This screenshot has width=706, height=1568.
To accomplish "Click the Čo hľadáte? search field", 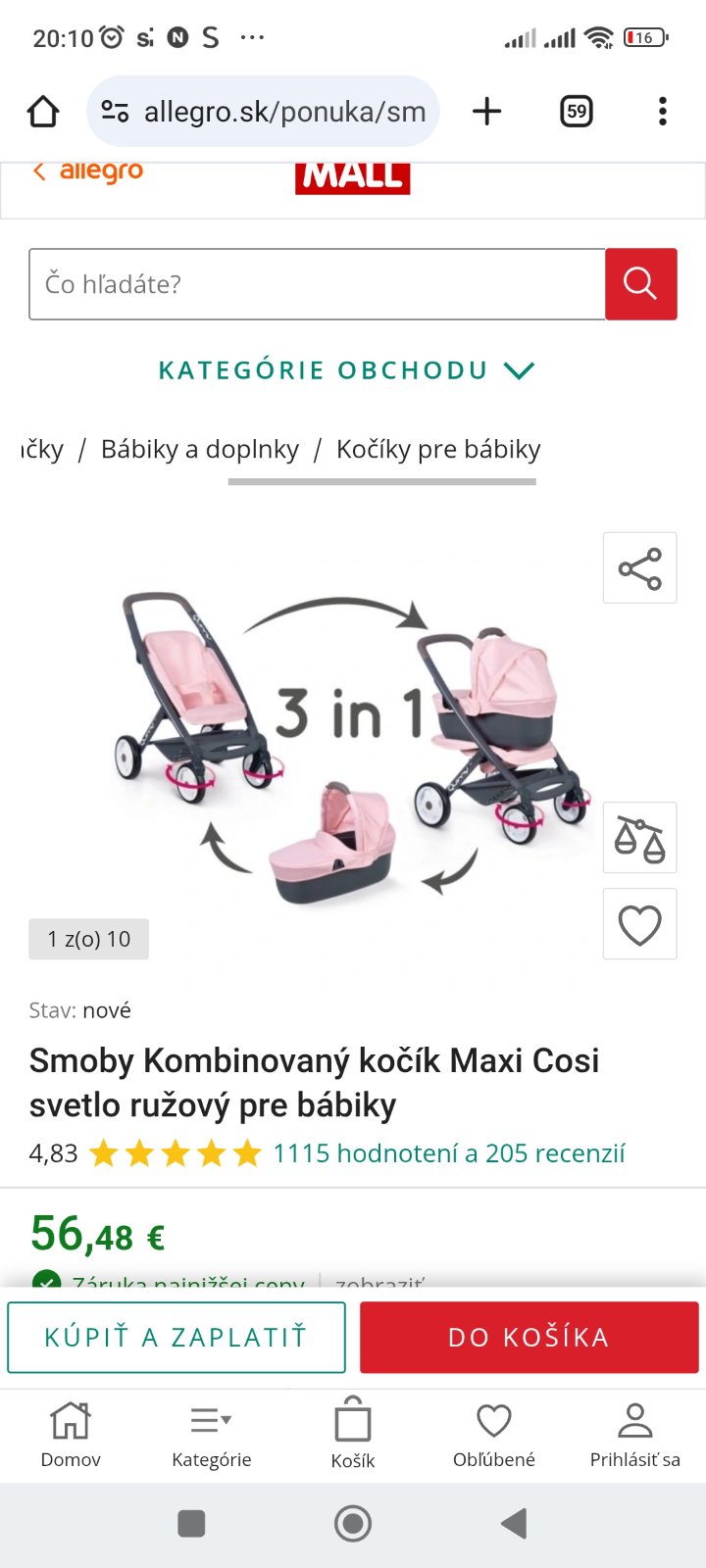I will pyautogui.click(x=317, y=284).
